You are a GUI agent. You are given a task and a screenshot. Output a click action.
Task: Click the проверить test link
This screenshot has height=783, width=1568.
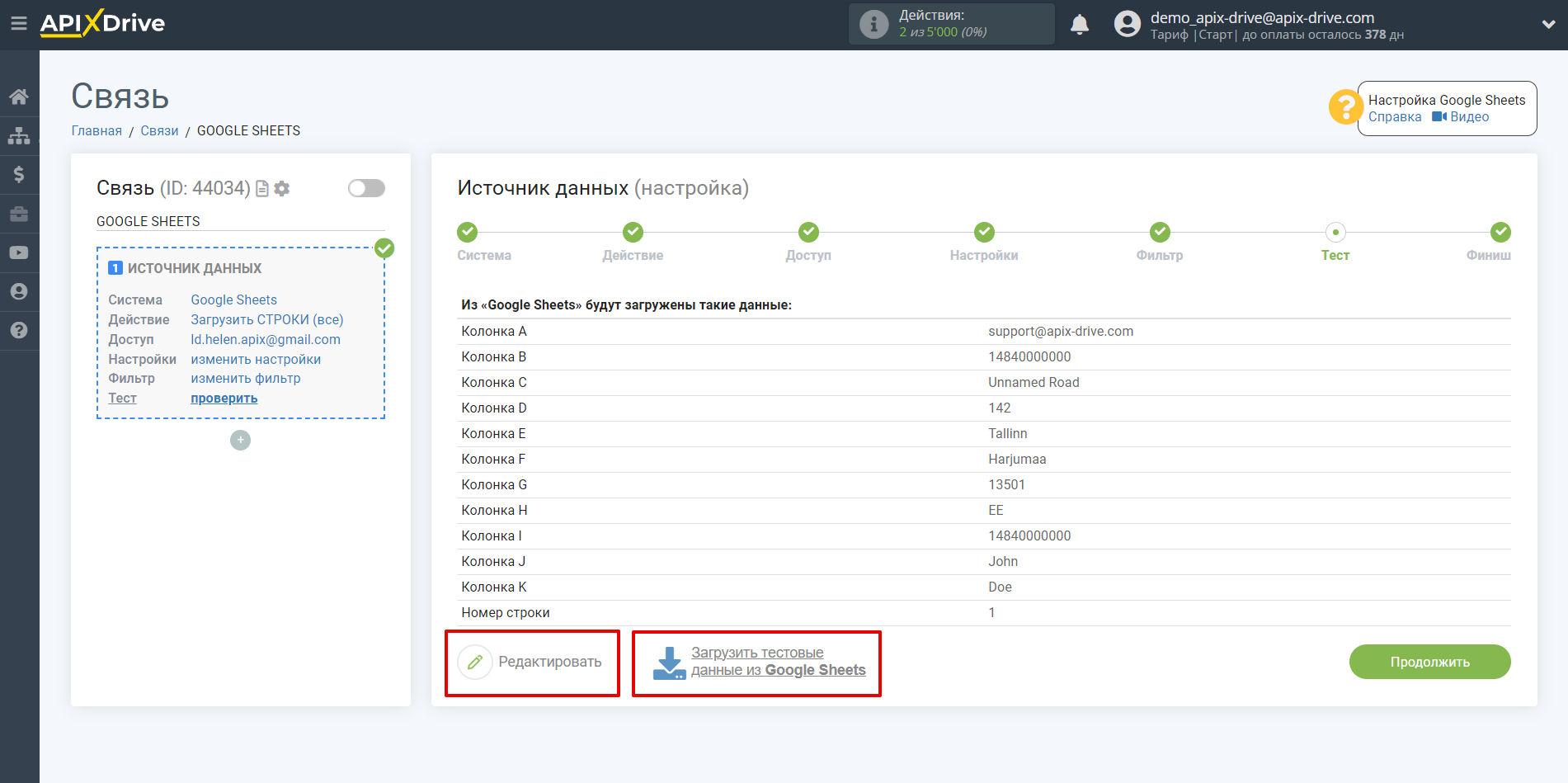pos(224,398)
